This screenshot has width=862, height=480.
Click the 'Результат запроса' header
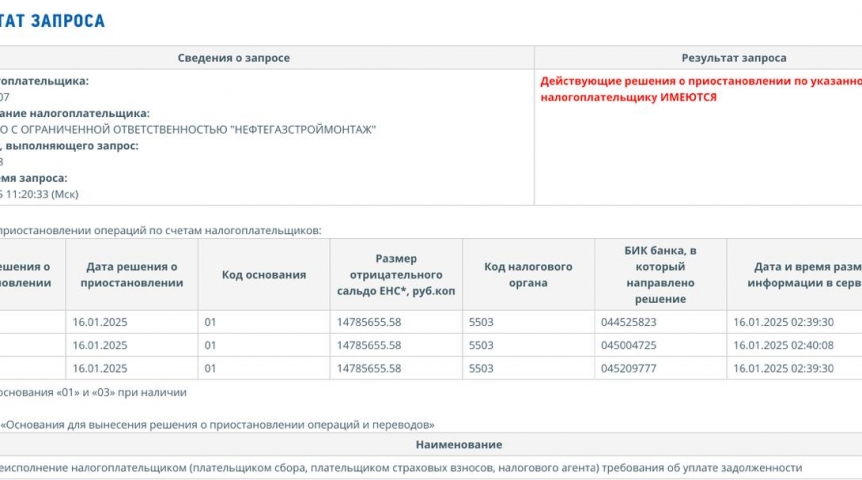coord(734,58)
